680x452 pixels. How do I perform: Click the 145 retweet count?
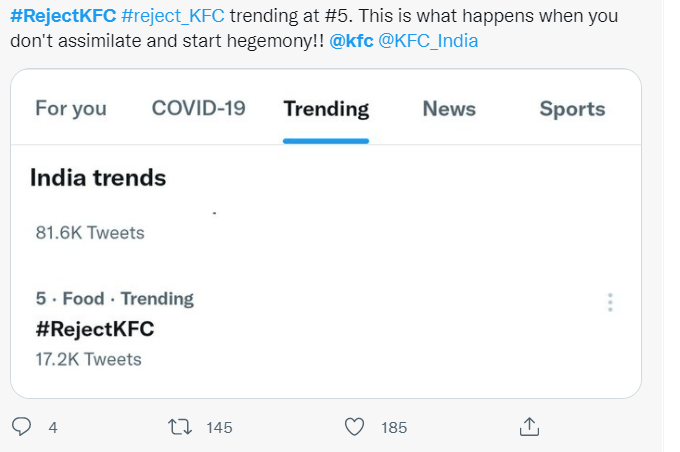219,428
